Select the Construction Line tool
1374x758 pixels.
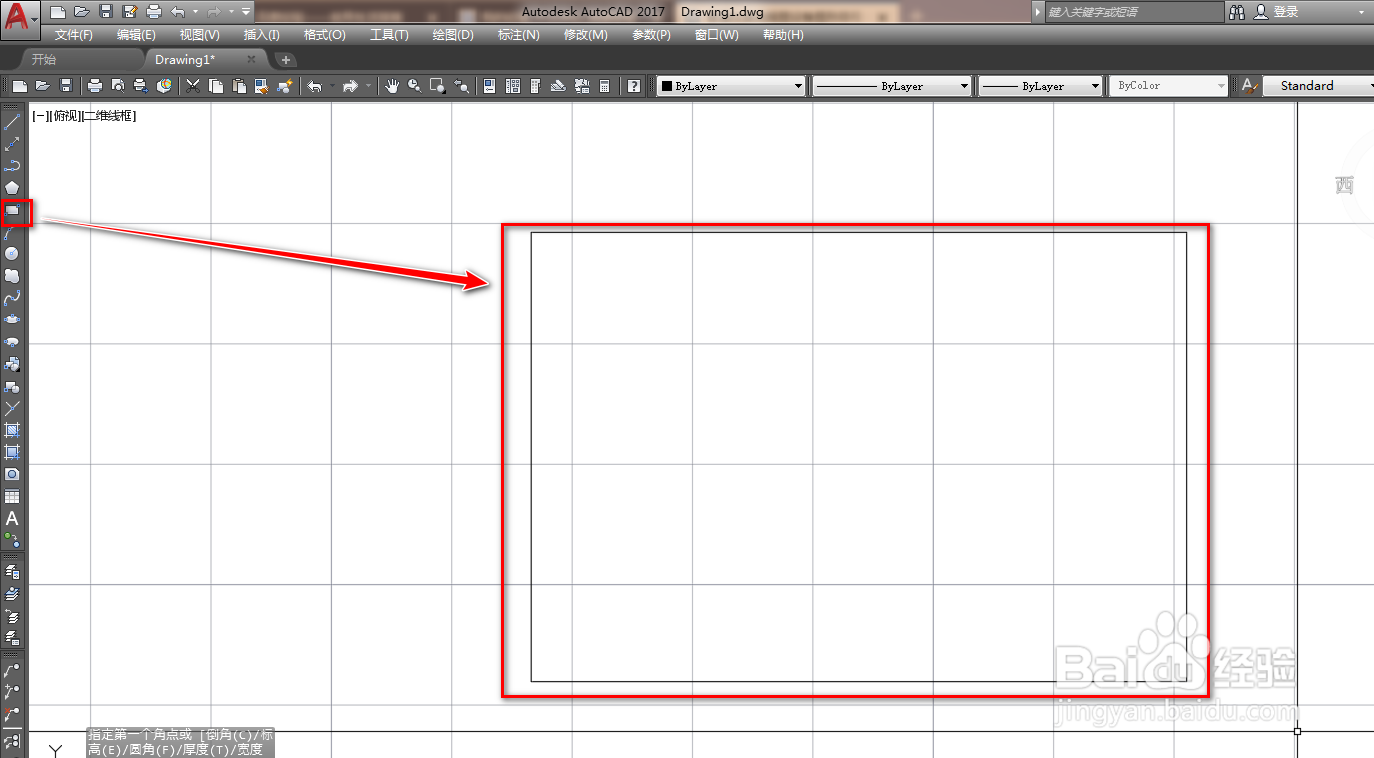pyautogui.click(x=12, y=144)
